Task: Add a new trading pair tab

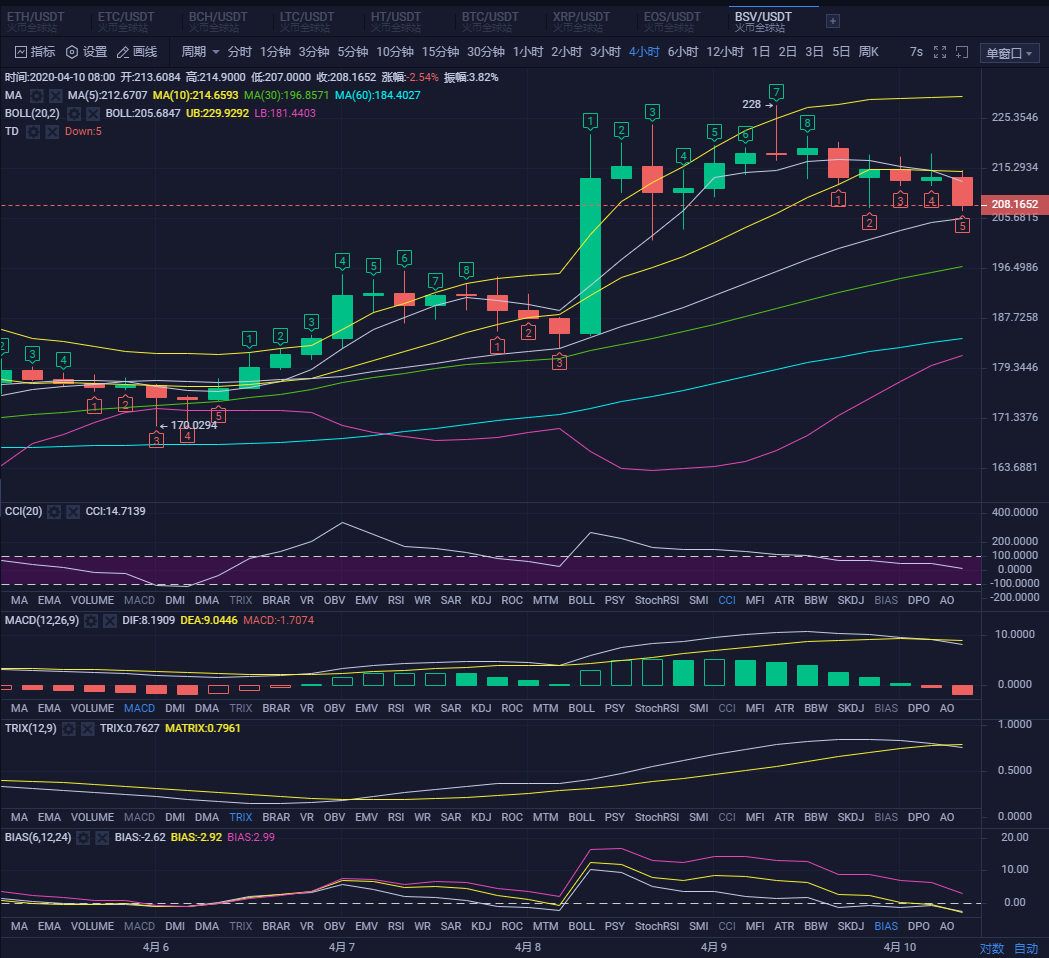Action: click(x=833, y=21)
